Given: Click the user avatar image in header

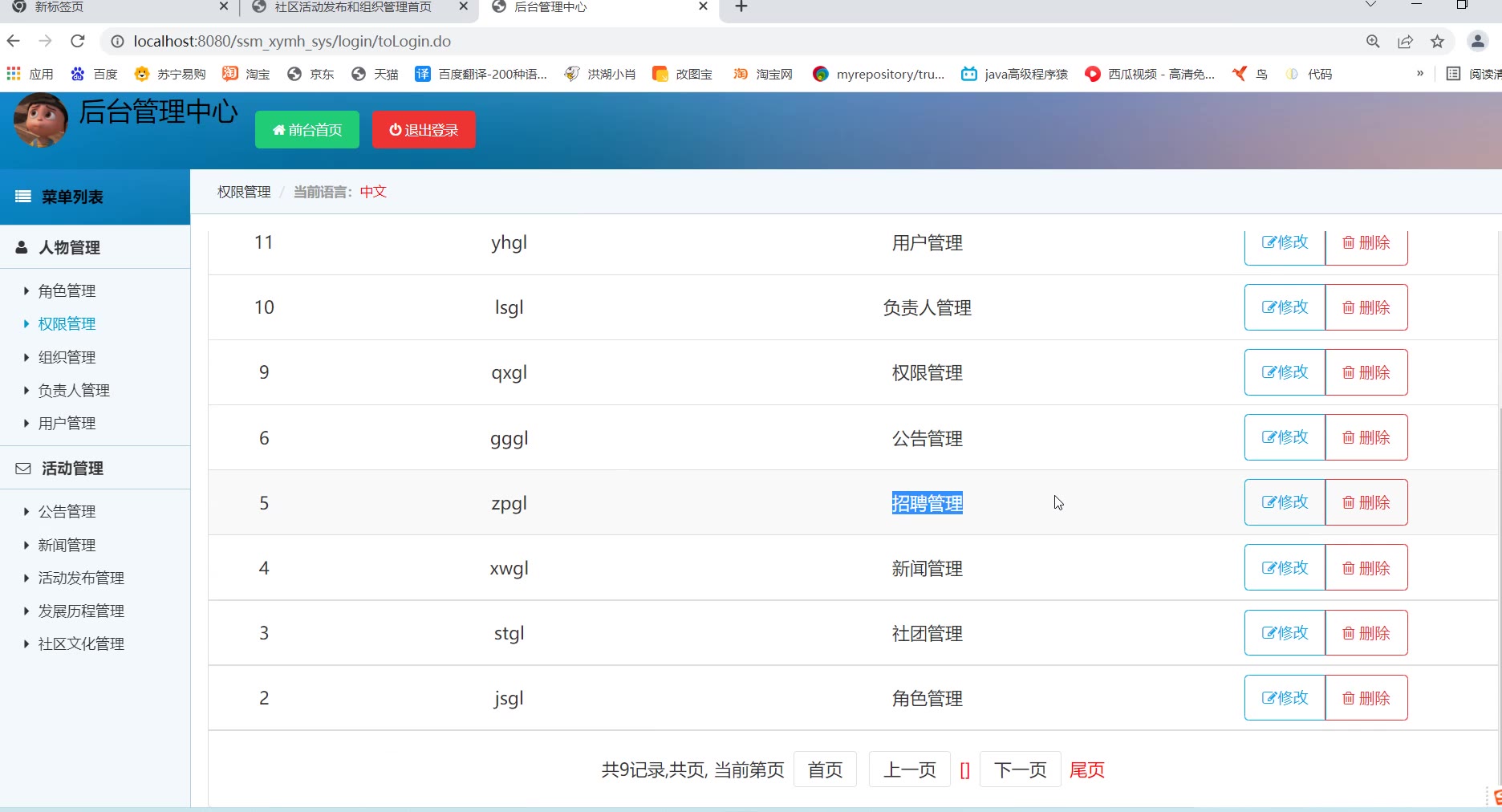Looking at the screenshot, I should click(x=41, y=120).
